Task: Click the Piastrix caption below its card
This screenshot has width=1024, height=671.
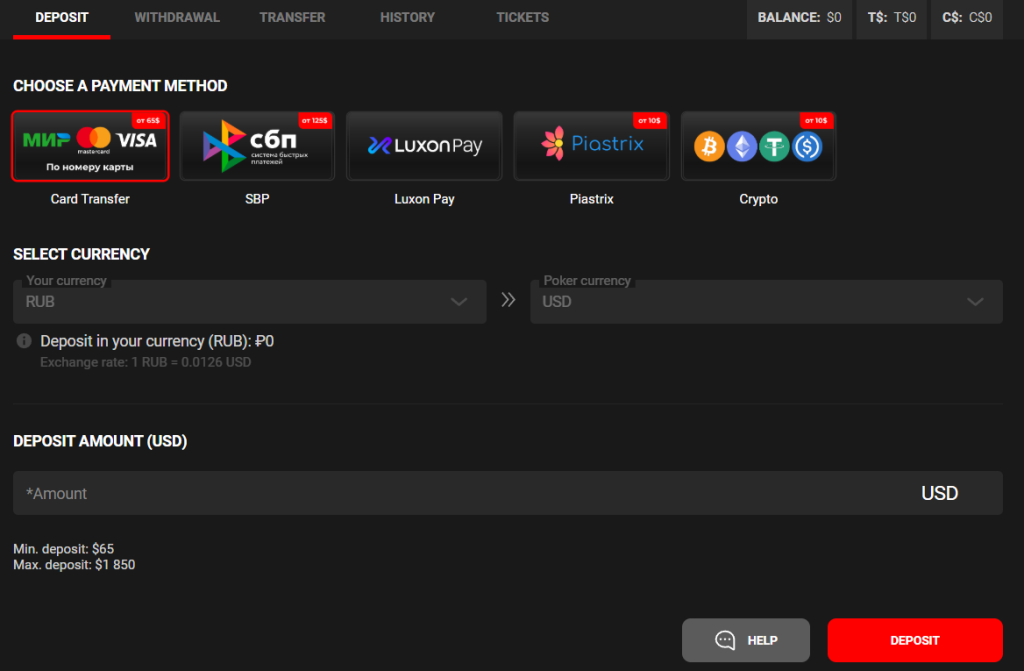Action: [592, 199]
